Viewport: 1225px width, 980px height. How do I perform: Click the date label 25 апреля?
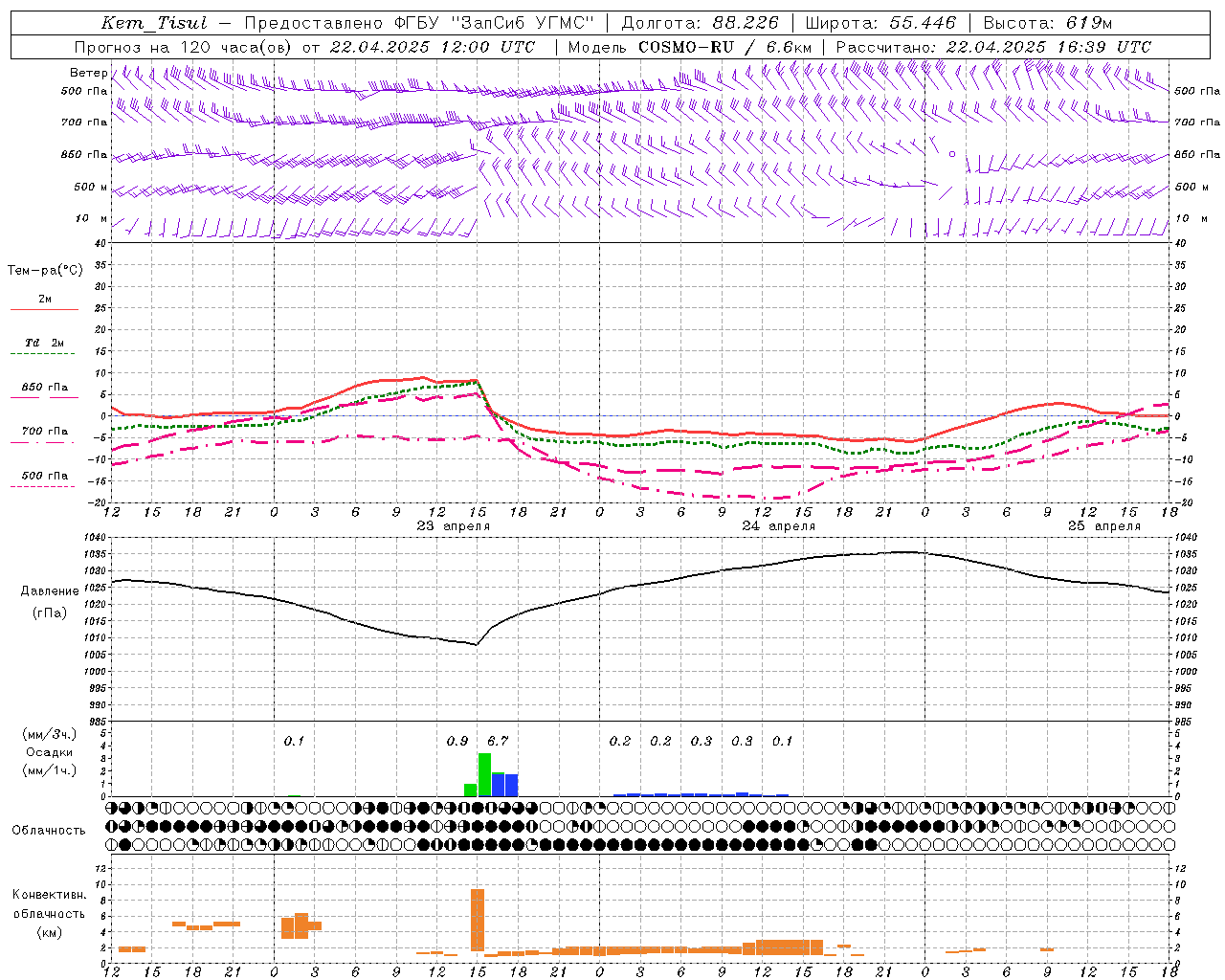coord(1104,525)
